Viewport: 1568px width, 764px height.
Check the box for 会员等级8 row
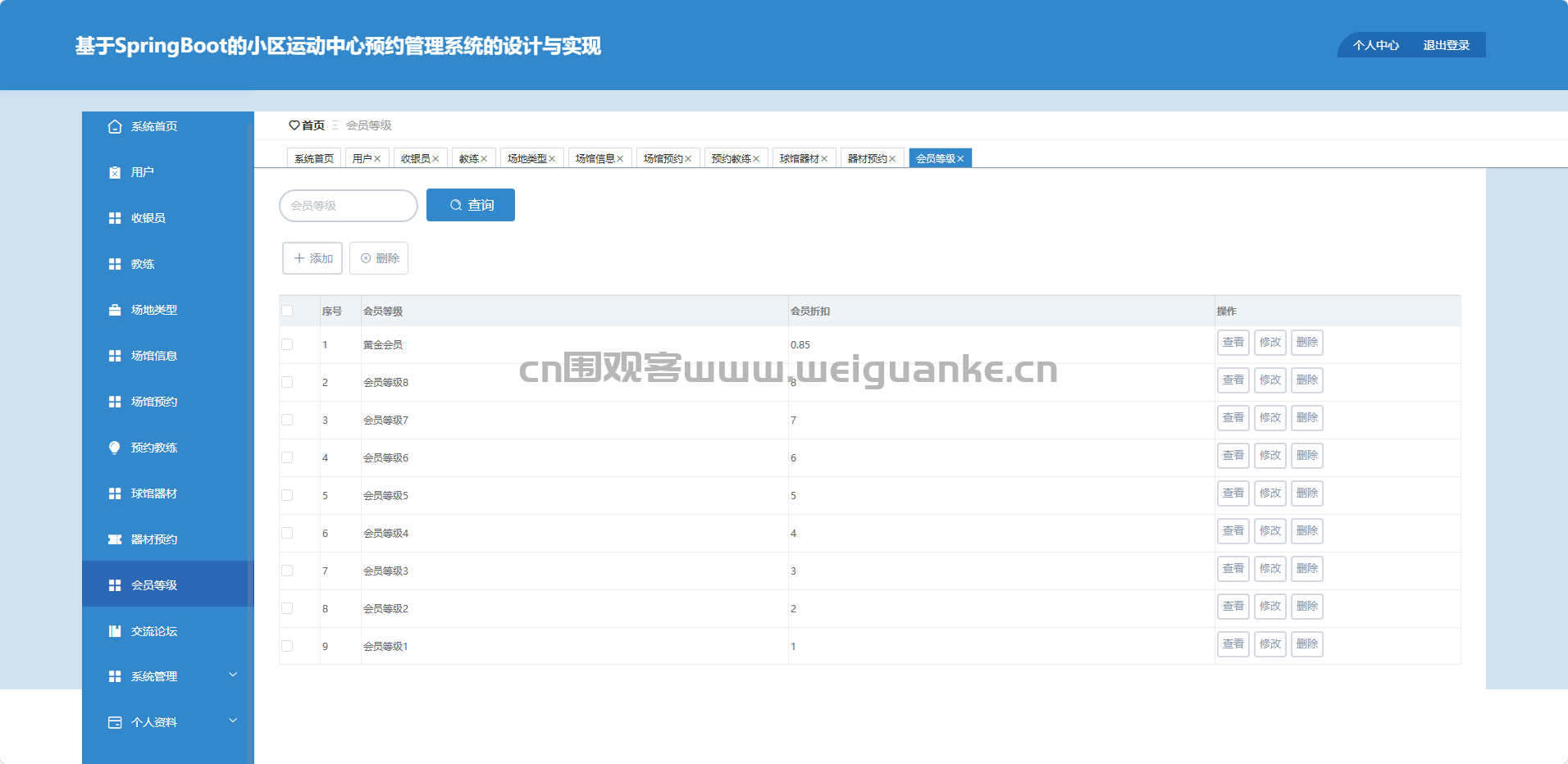(x=287, y=382)
